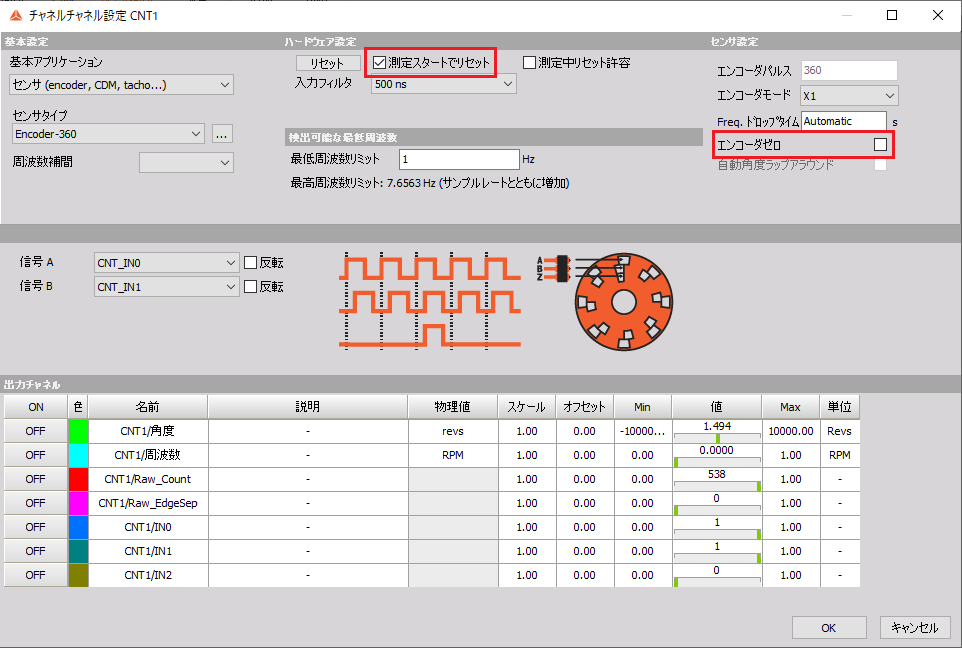Open エンコーダモード X1 dropdown
The width and height of the screenshot is (962, 648).
click(849, 96)
